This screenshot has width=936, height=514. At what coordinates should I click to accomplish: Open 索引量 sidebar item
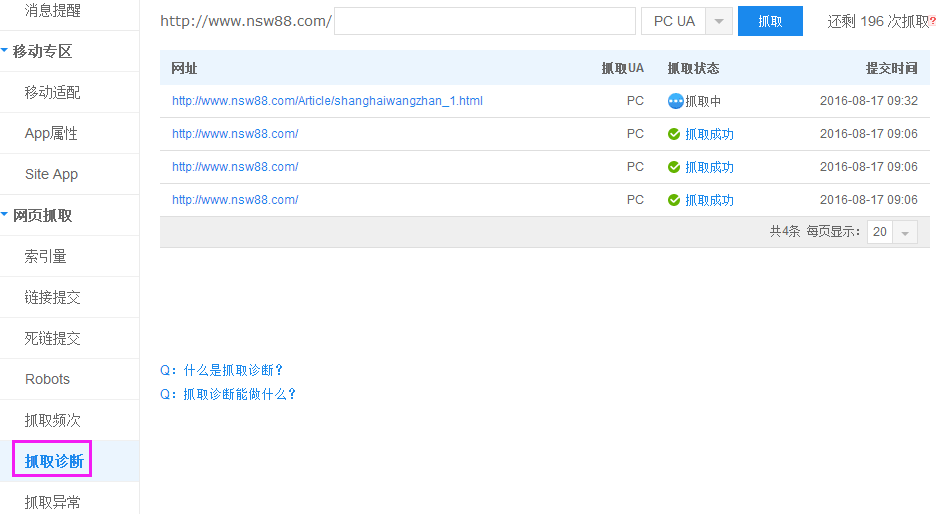pyautogui.click(x=46, y=256)
